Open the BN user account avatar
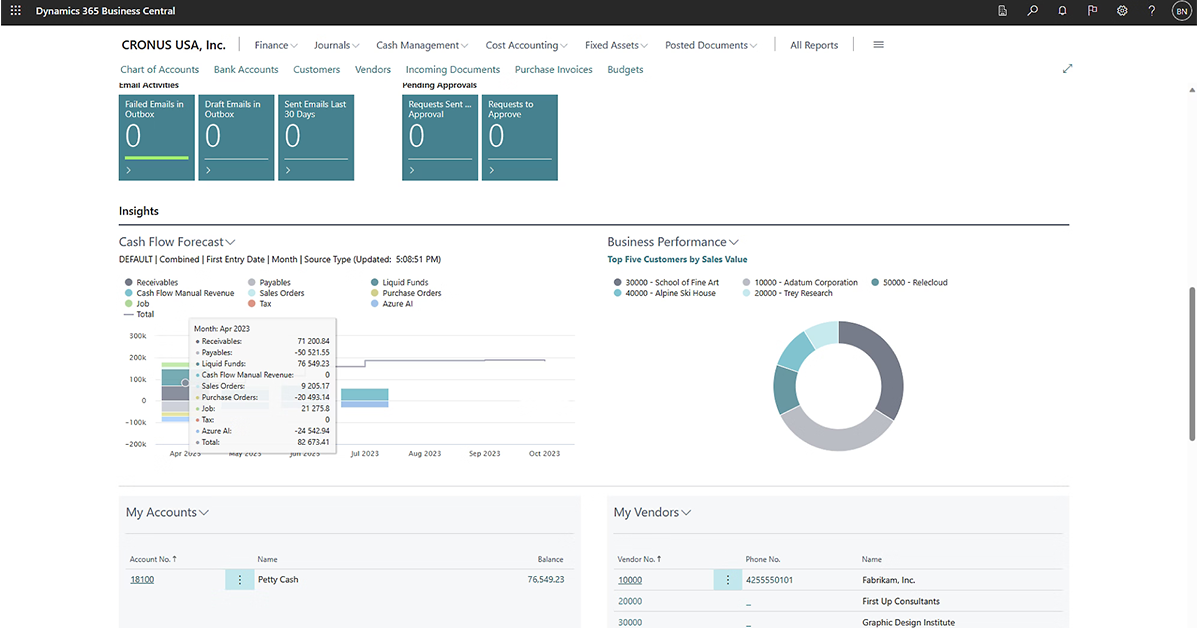This screenshot has height=628, width=1200. [1181, 11]
